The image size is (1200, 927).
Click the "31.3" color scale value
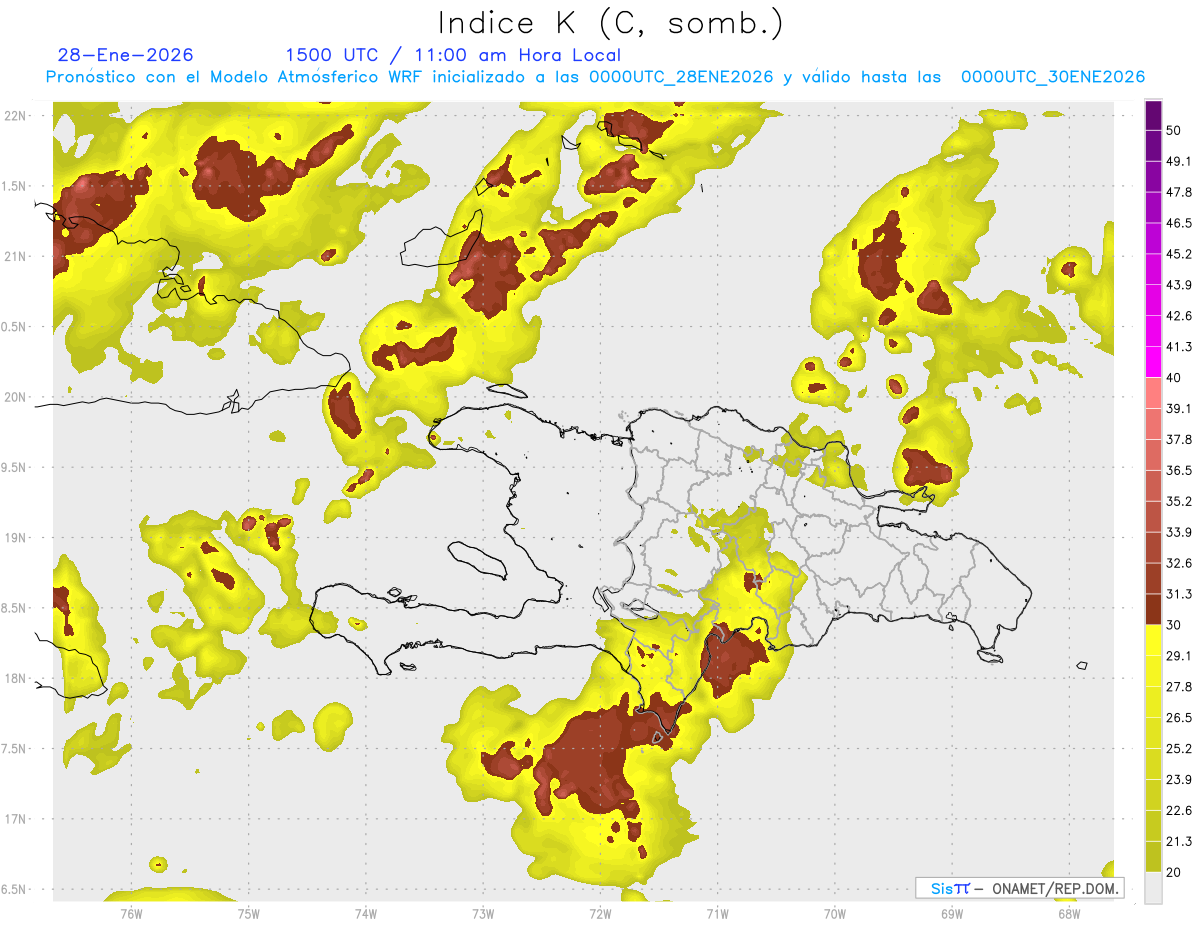pyautogui.click(x=1179, y=594)
